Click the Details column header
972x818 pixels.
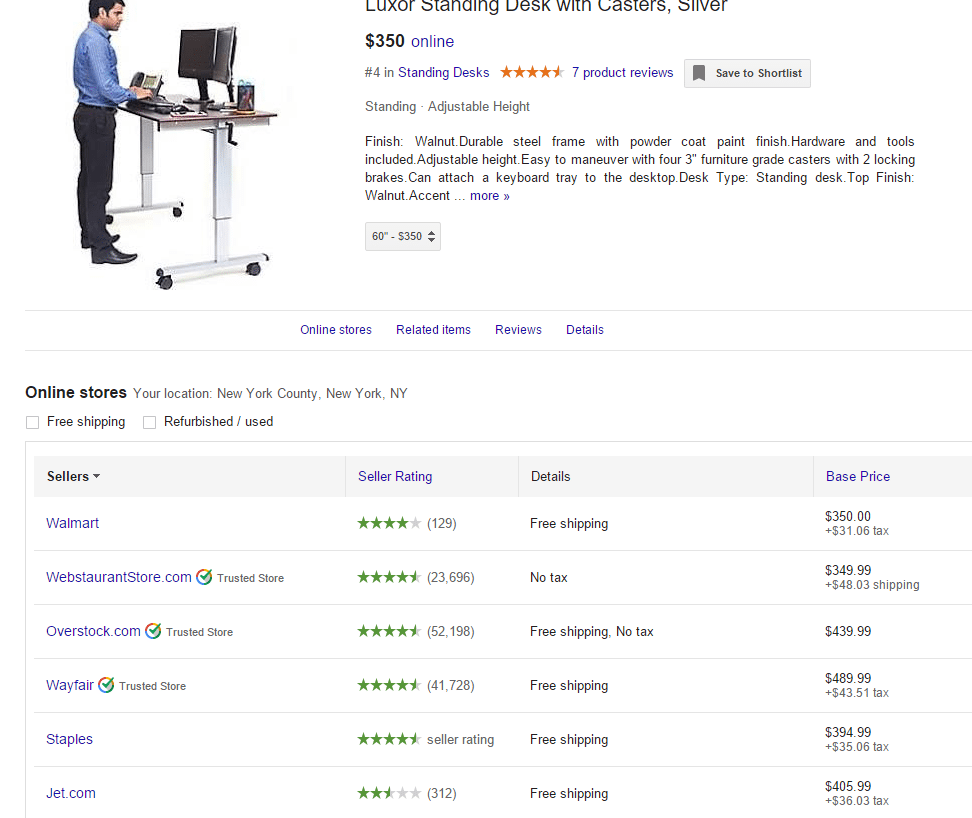click(550, 477)
